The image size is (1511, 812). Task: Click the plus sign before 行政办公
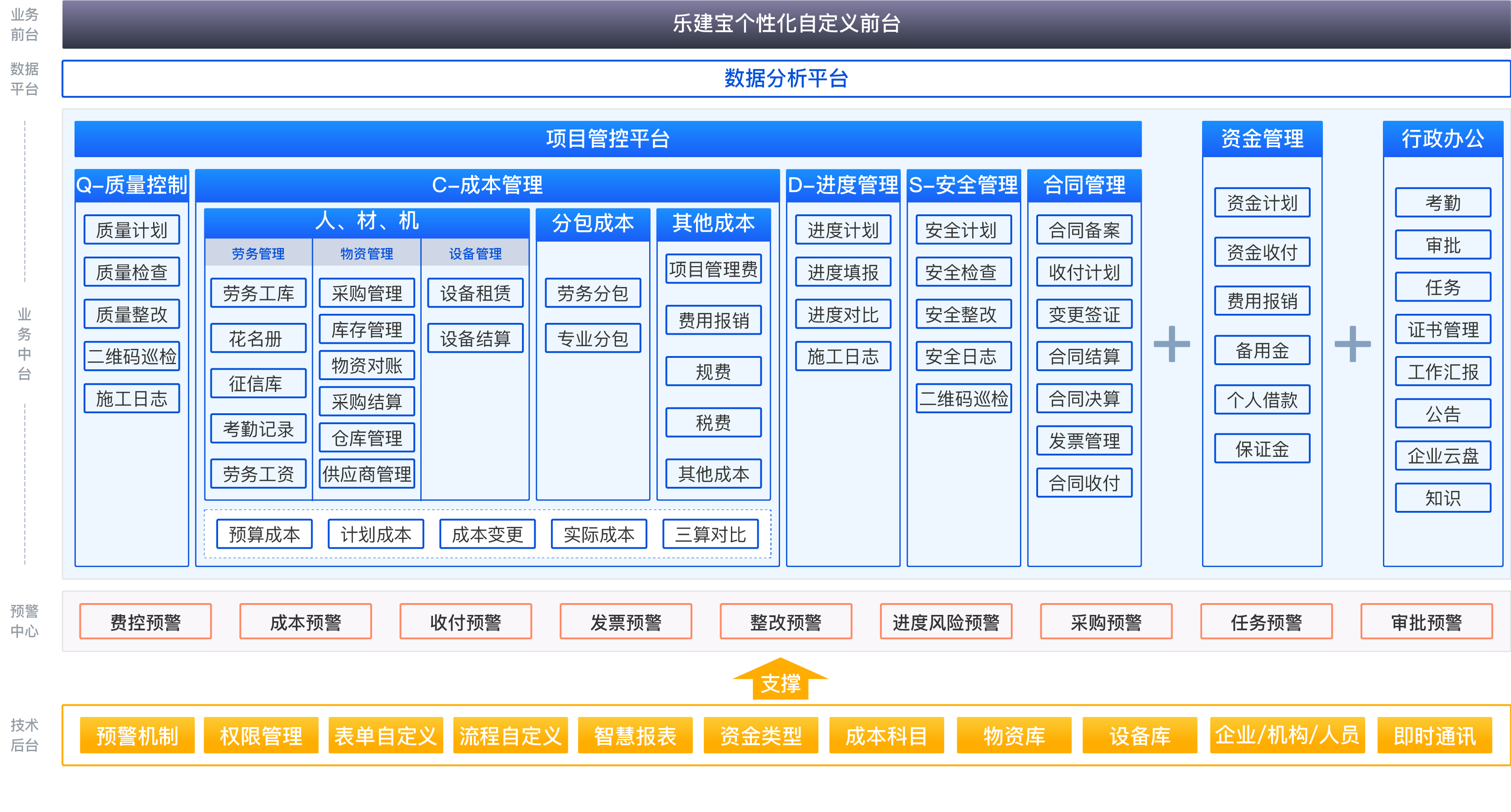pyautogui.click(x=1352, y=344)
